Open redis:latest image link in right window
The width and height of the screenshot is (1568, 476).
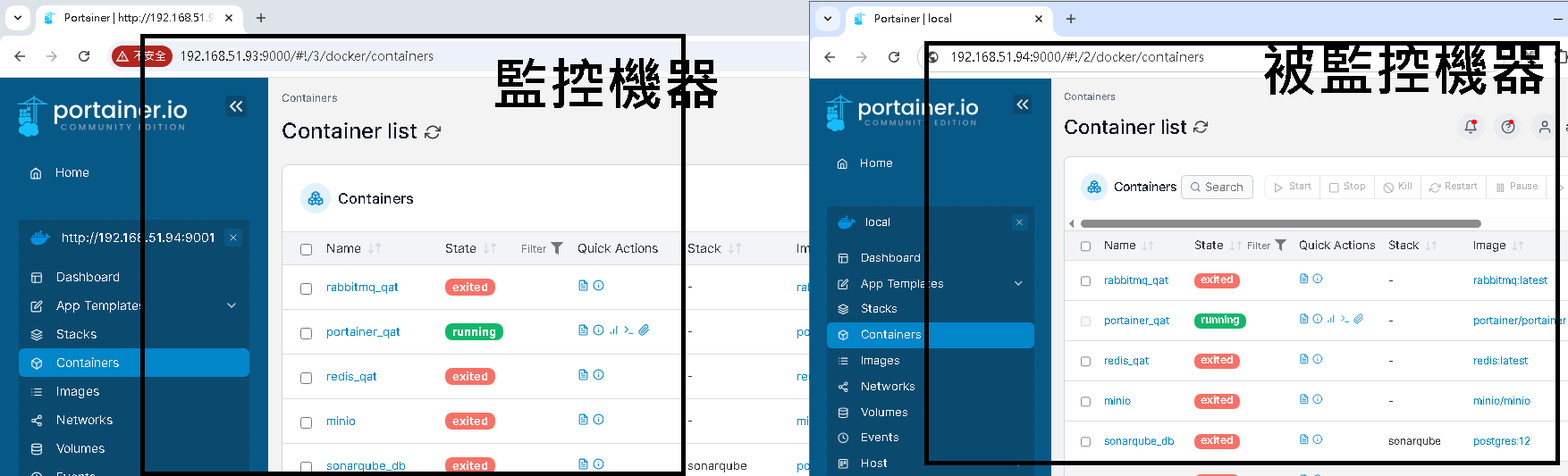[x=1500, y=361]
